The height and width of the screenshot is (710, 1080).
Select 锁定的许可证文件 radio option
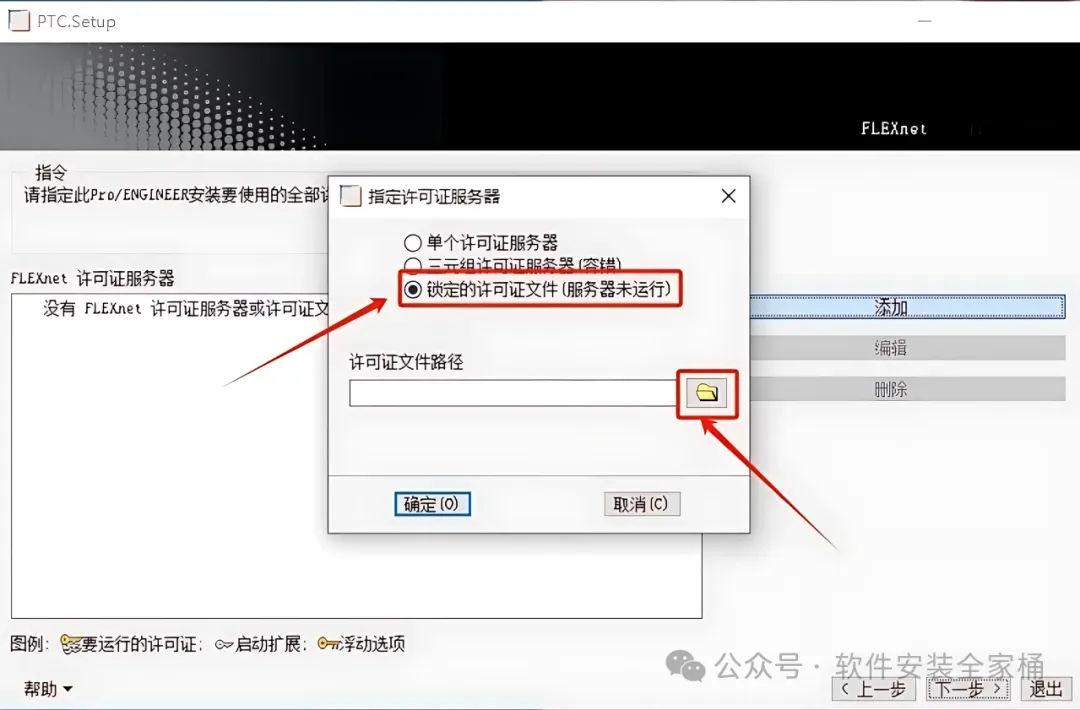[x=413, y=290]
